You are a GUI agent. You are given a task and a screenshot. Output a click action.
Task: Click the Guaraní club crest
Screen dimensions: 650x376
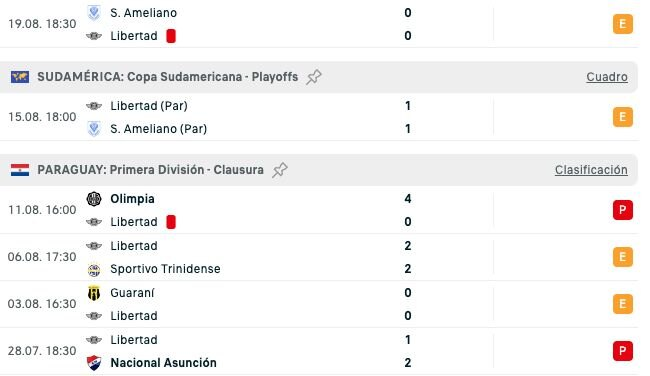94,293
